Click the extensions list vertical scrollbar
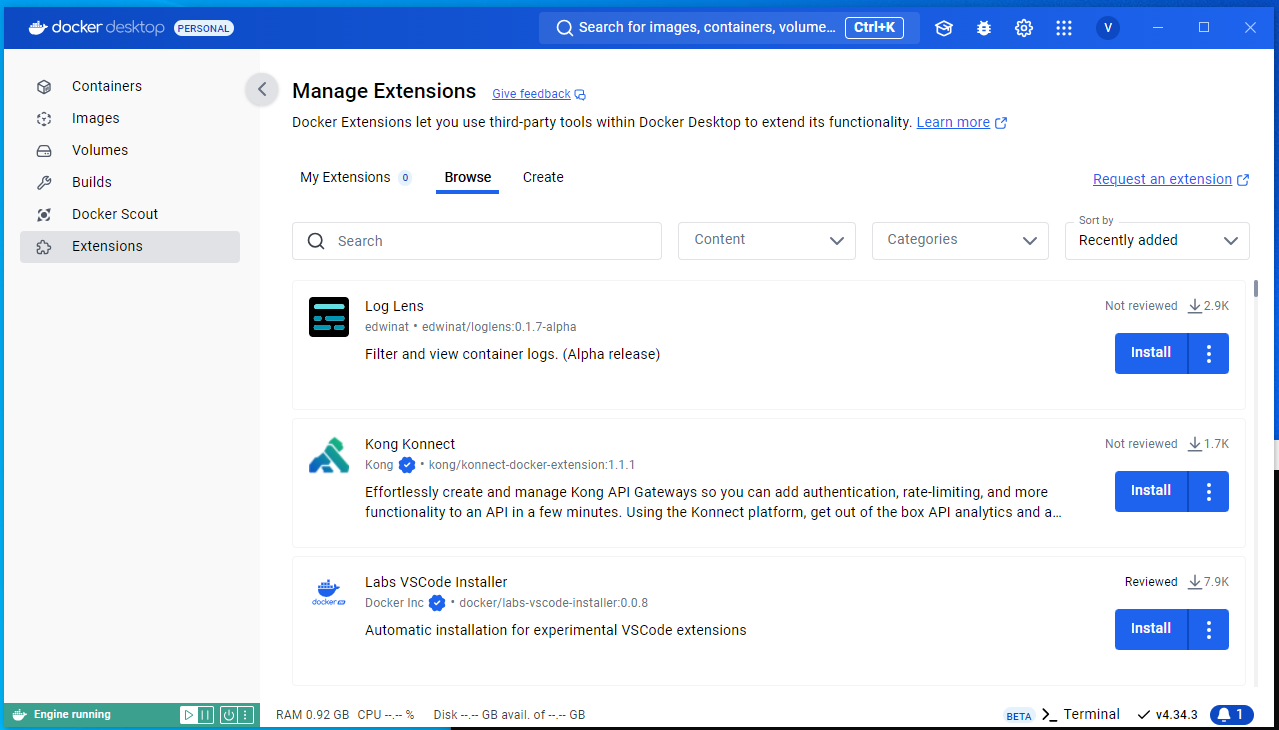Viewport: 1279px width, 730px height. tap(1255, 290)
